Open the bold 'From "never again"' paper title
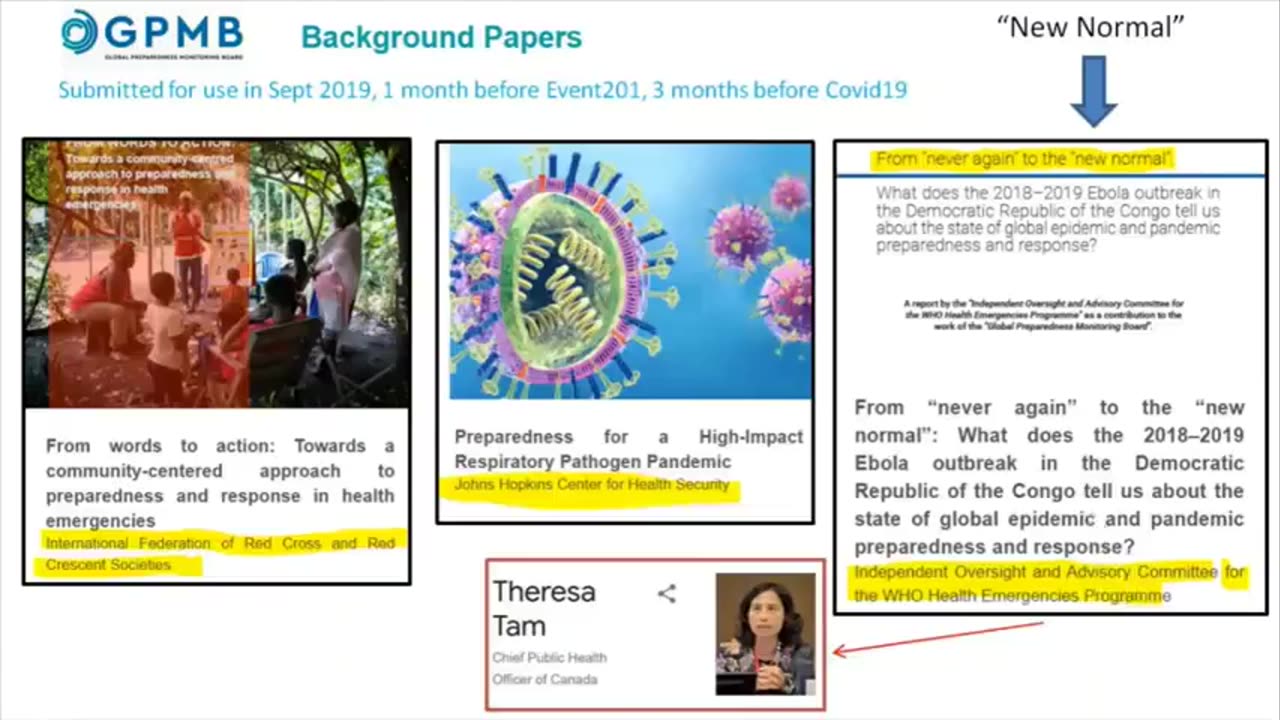 (1049, 477)
